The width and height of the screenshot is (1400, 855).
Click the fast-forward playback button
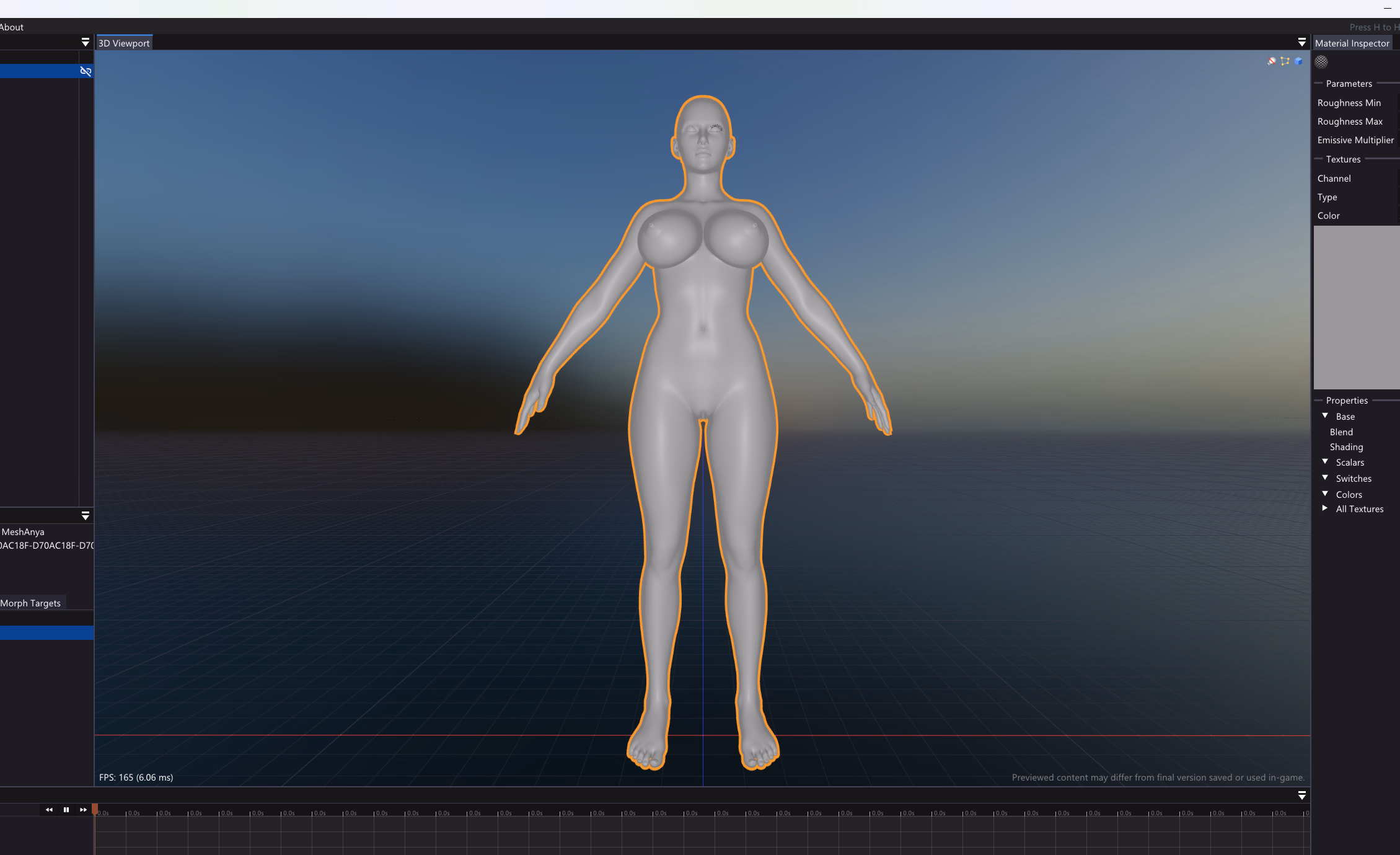(x=83, y=810)
